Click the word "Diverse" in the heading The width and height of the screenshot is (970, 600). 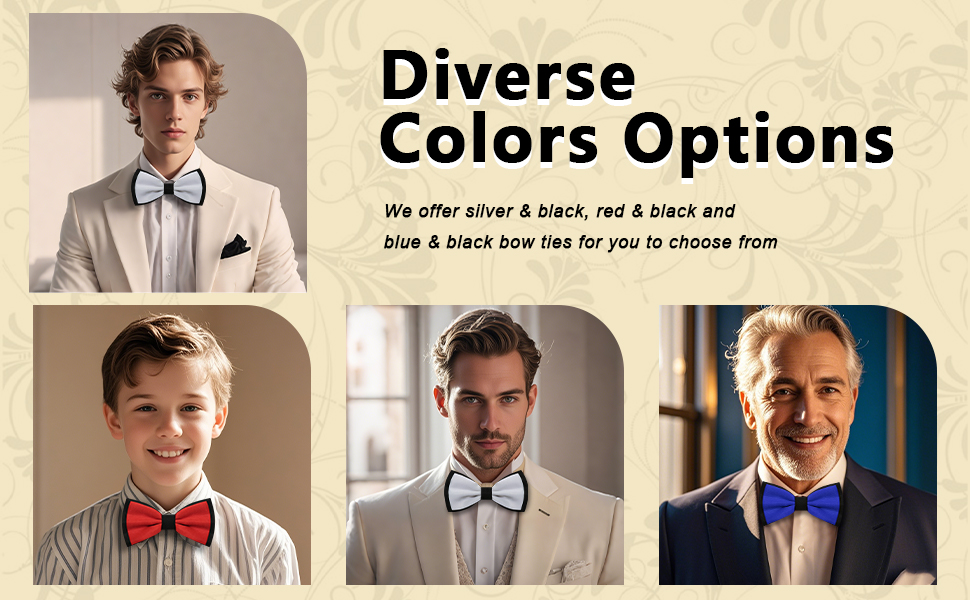[509, 75]
